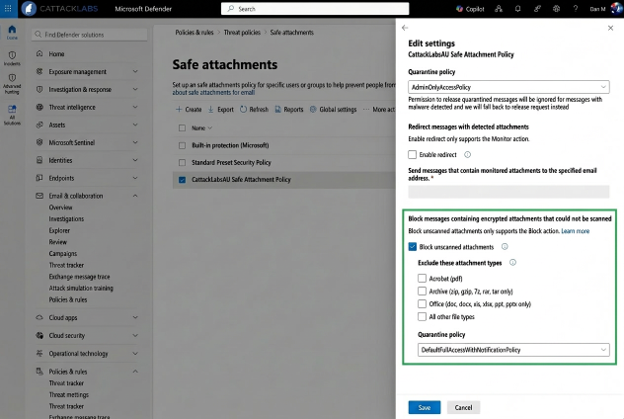This screenshot has height=419, width=624.
Task: Click the Home icon in the left rail
Action: tap(12, 32)
